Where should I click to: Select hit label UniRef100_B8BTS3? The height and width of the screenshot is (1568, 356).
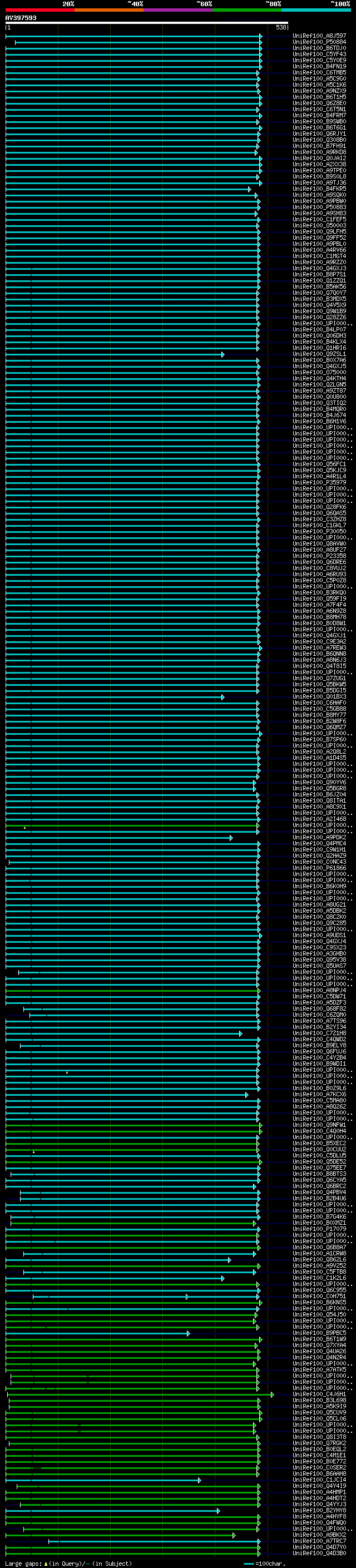click(319, 1174)
